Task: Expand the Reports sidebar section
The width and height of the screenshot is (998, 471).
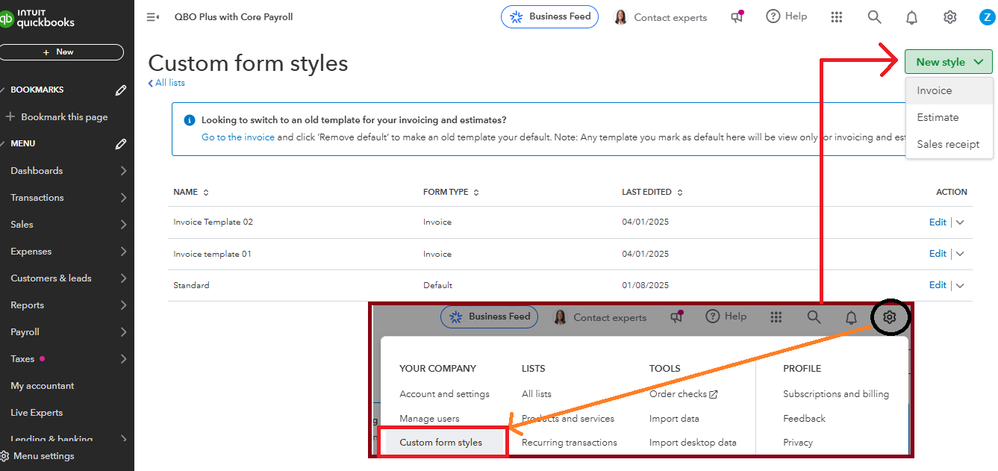Action: (x=122, y=305)
